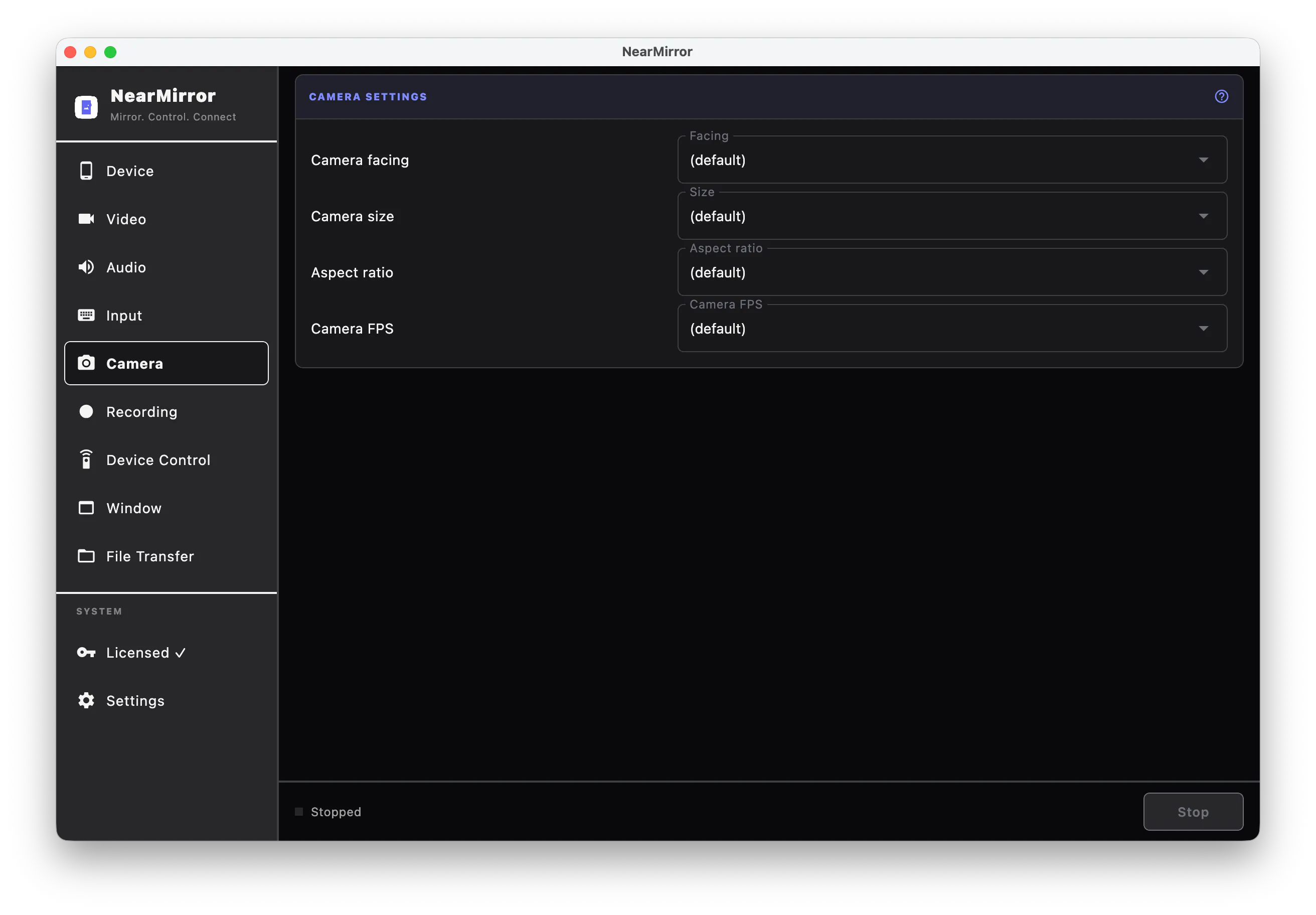Open the Window section
Viewport: 1316px width, 915px height.
coord(166,508)
